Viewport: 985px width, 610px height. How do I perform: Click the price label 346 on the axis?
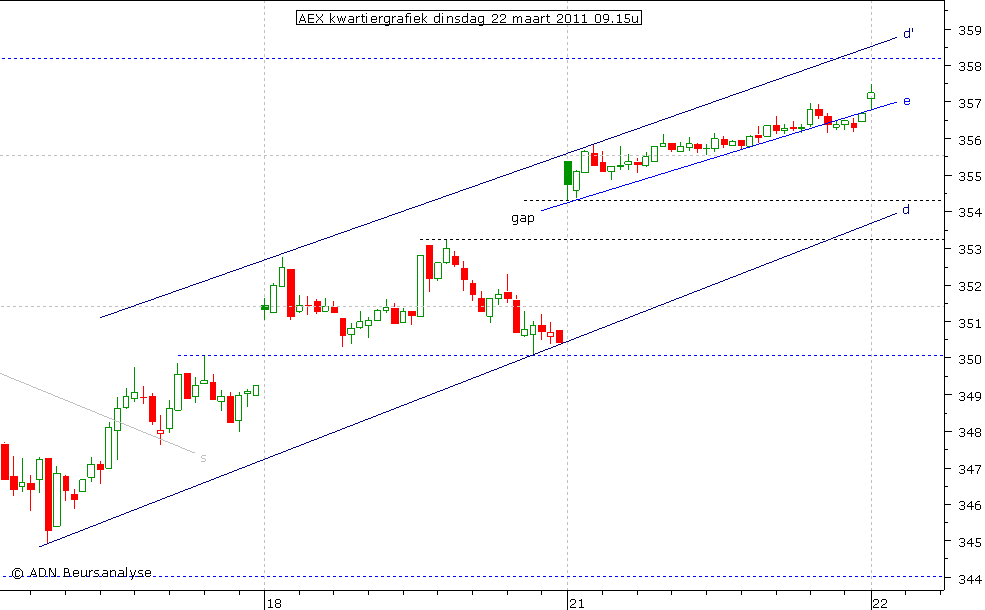point(969,506)
